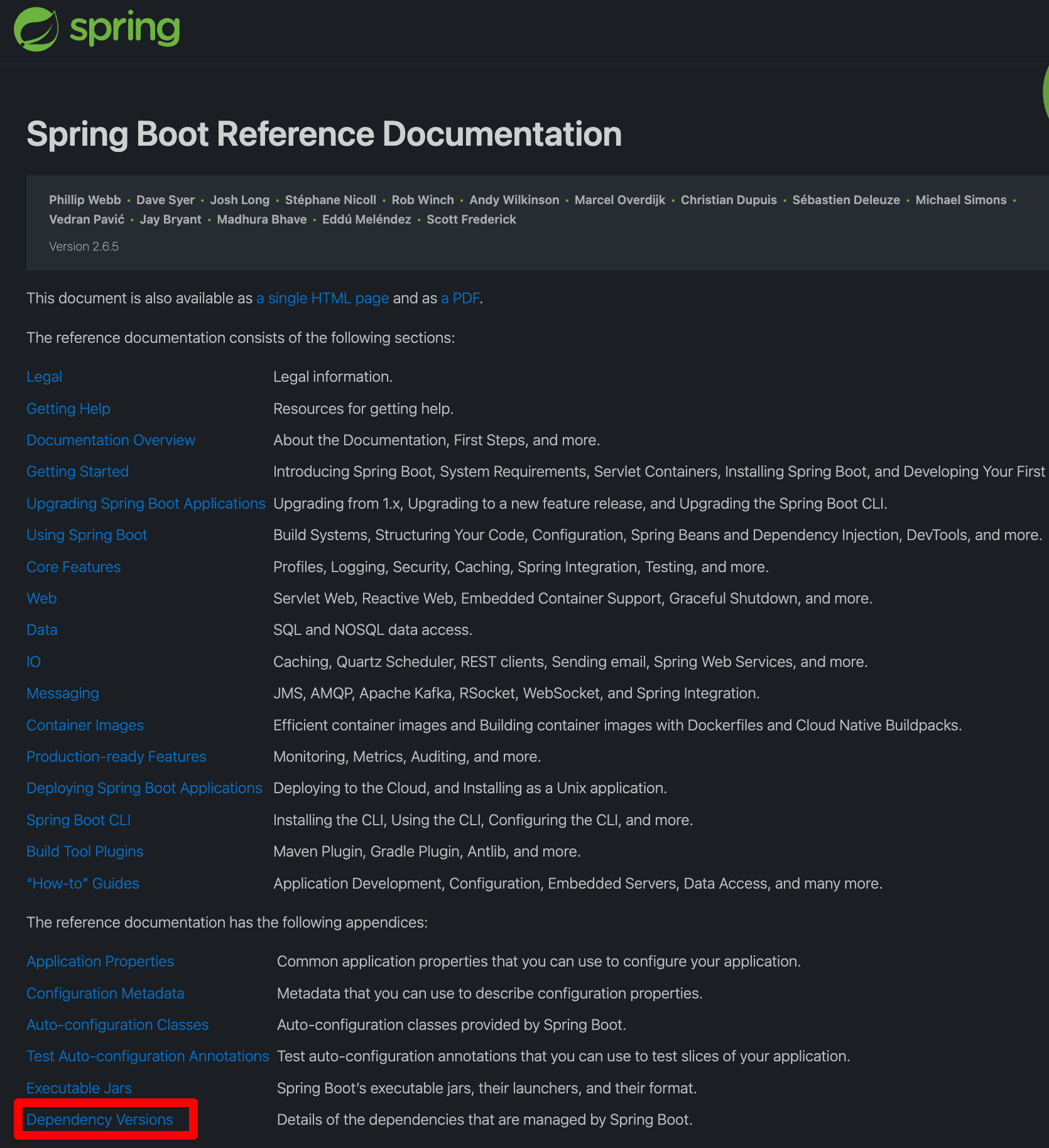
Task: Click author name Stéphane Nicoll
Action: pos(330,200)
